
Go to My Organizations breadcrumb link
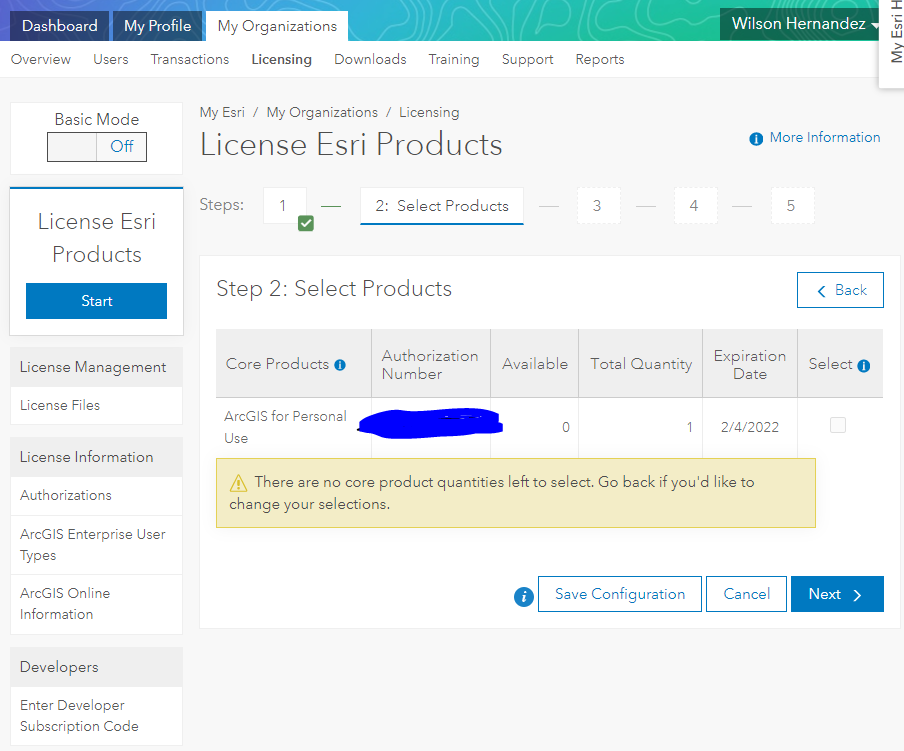322,112
